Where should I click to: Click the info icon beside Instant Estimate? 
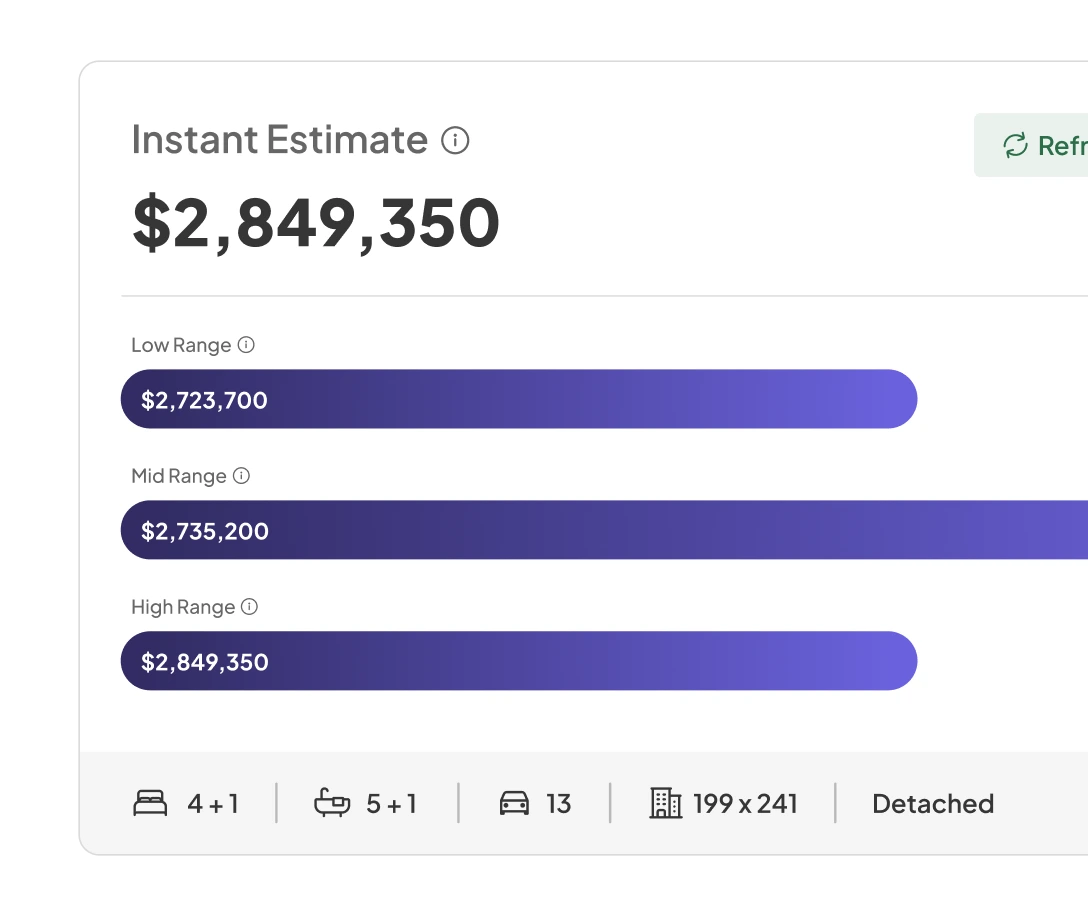coord(455,141)
